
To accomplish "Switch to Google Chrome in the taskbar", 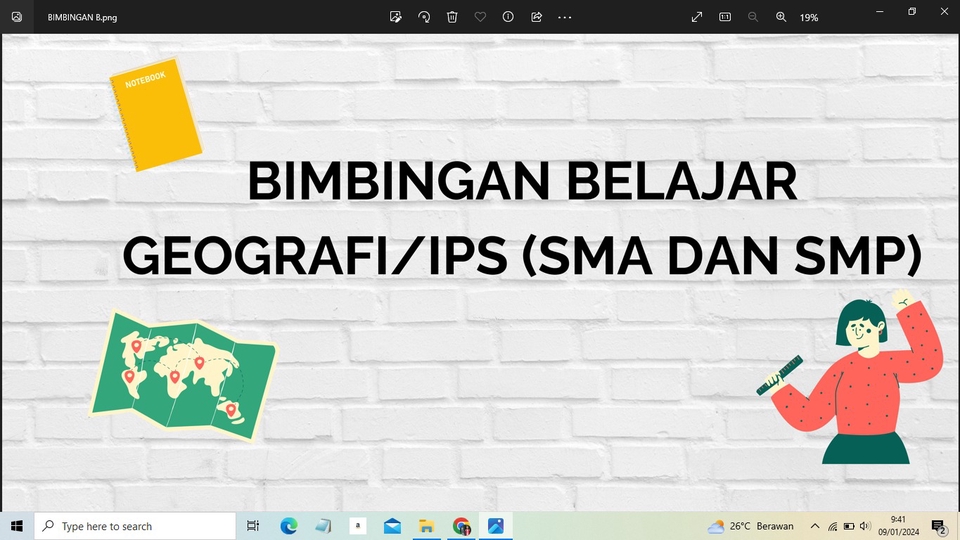I will 462,526.
